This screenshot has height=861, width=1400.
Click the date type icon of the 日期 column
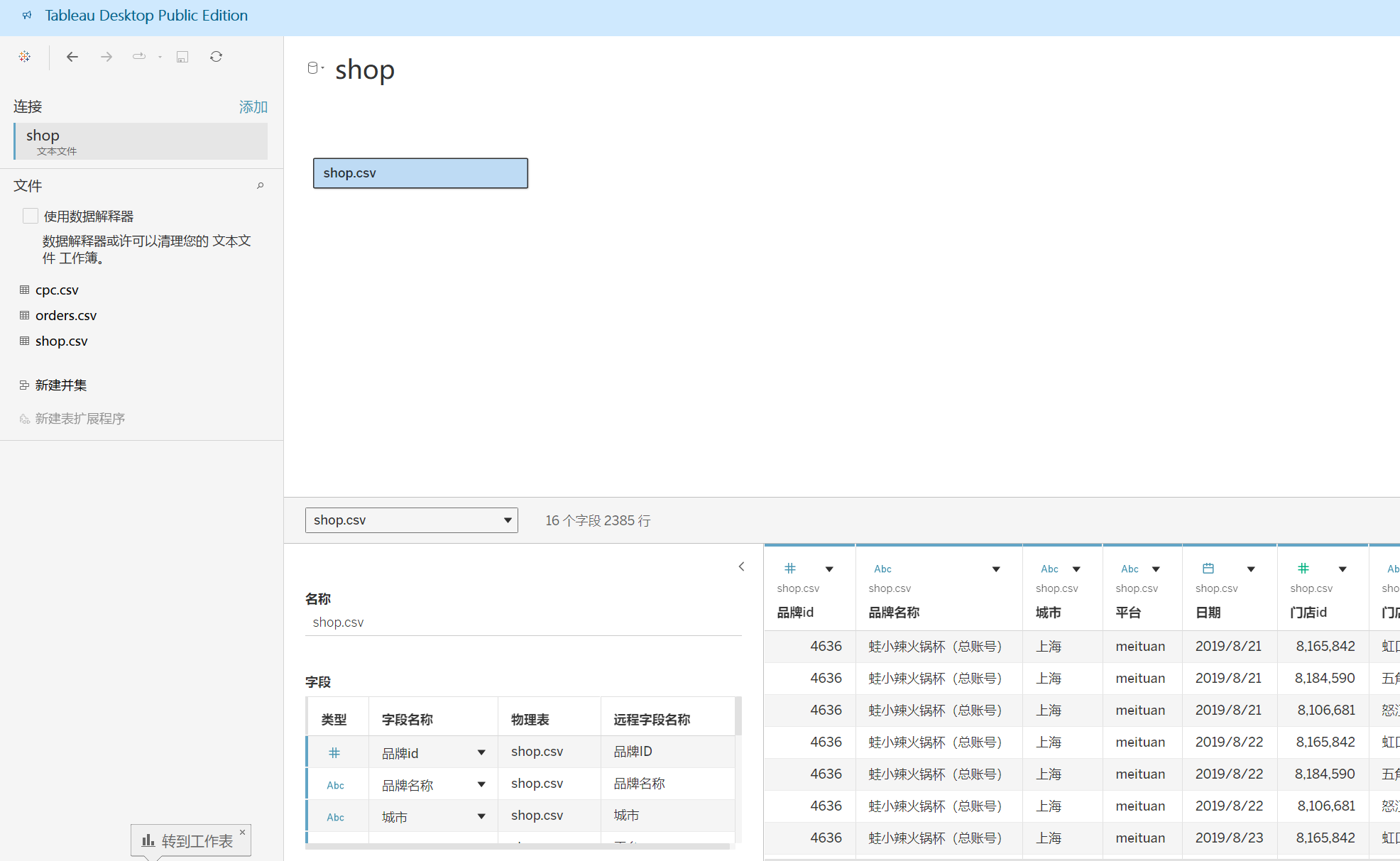1208,569
